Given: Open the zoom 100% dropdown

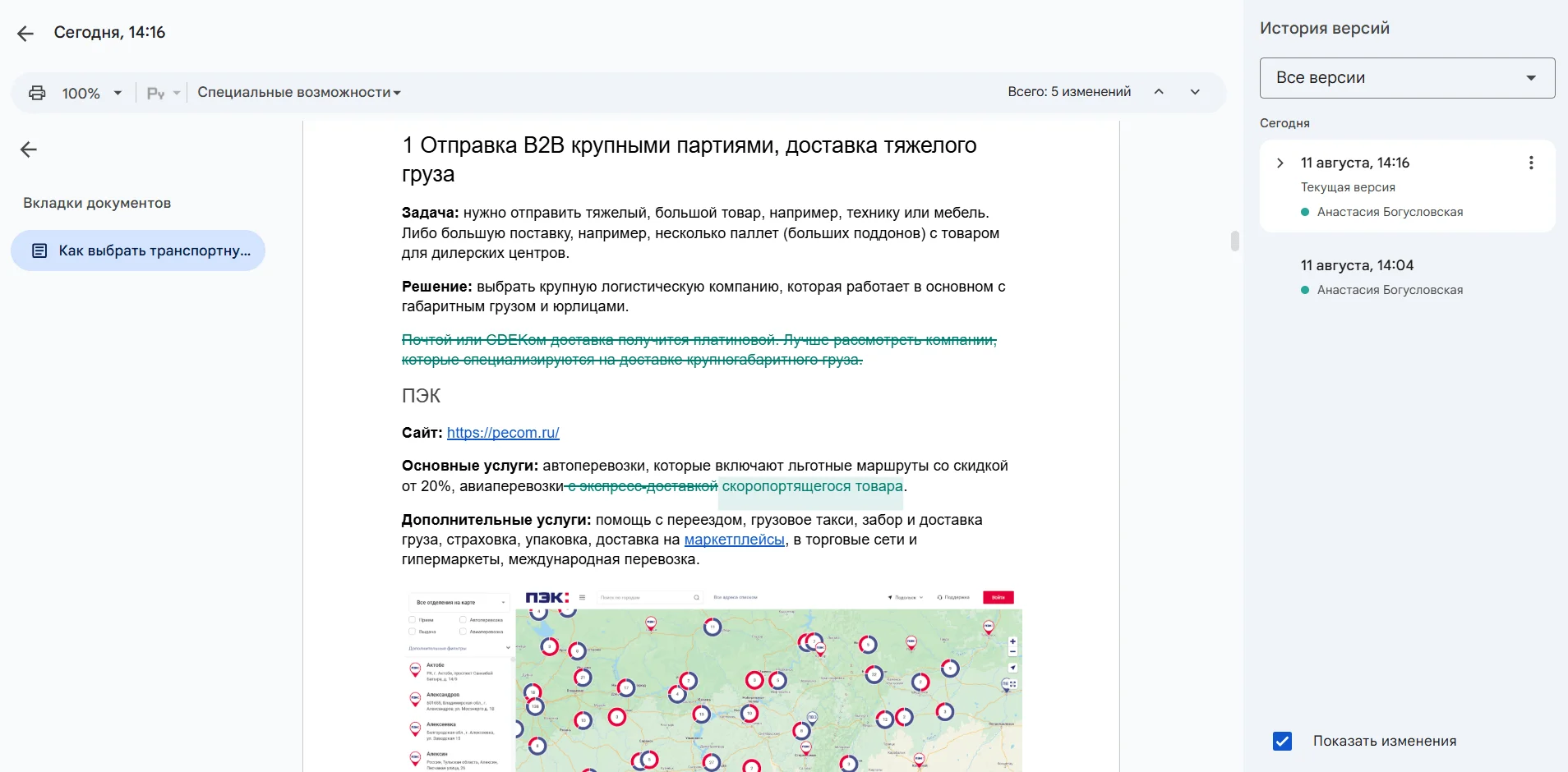Looking at the screenshot, I should [x=91, y=93].
